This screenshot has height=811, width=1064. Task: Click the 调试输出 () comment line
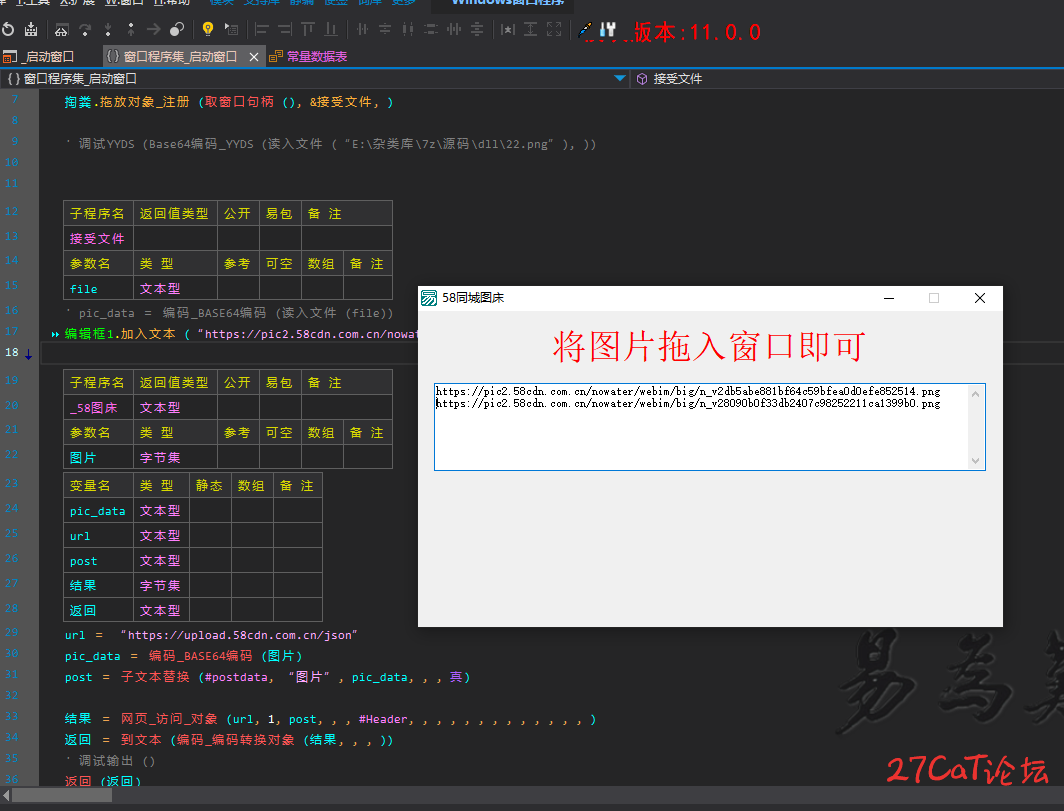[111, 761]
